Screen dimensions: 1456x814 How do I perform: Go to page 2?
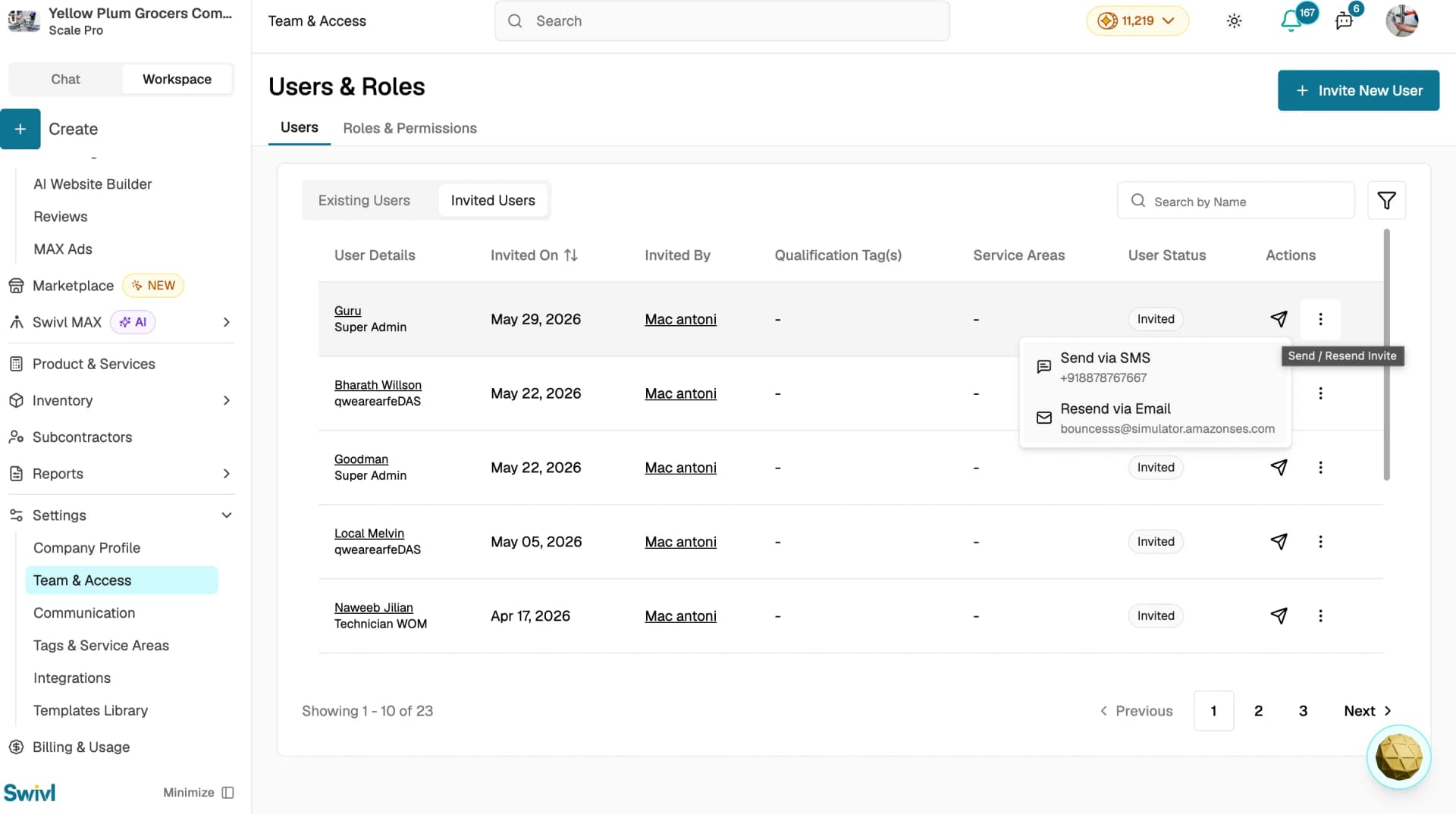tap(1258, 711)
